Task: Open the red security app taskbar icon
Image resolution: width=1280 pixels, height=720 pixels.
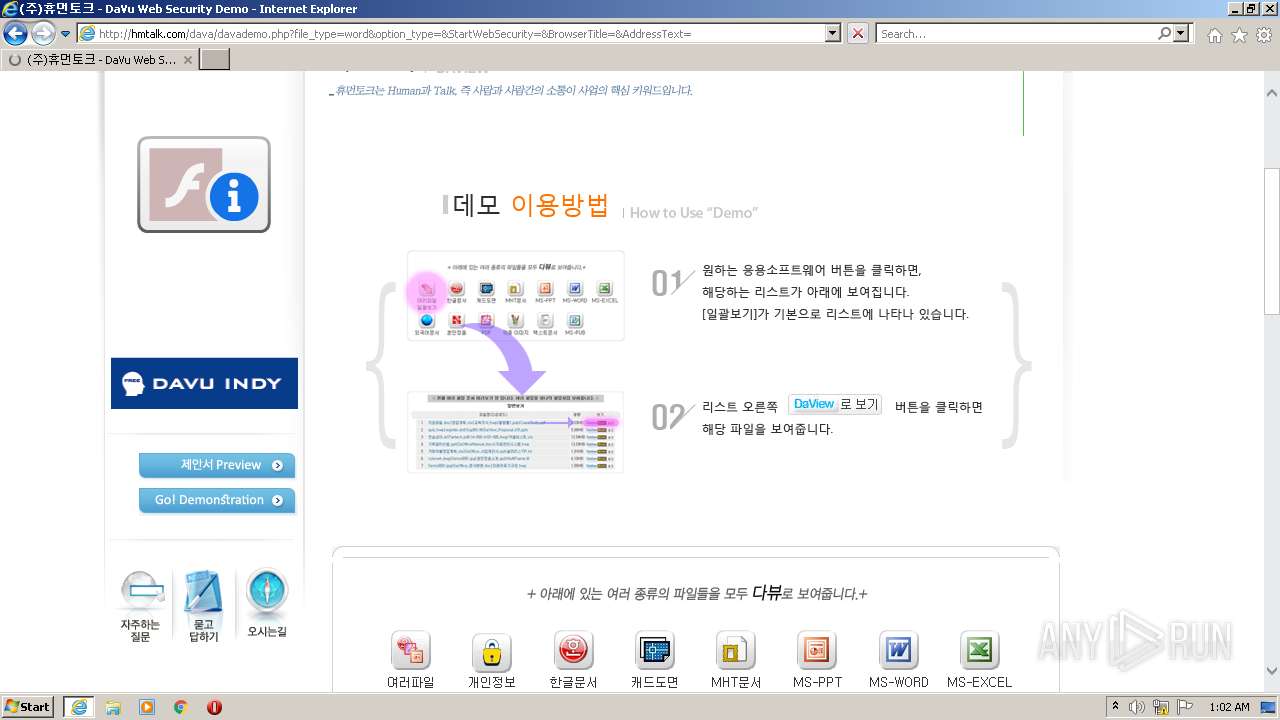Action: (x=214, y=707)
